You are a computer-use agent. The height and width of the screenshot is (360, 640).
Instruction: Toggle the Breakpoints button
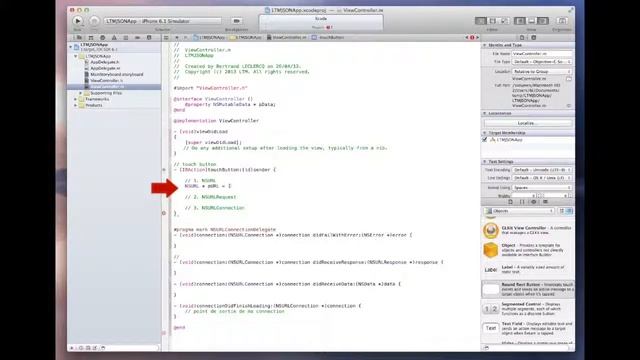pos(236,21)
